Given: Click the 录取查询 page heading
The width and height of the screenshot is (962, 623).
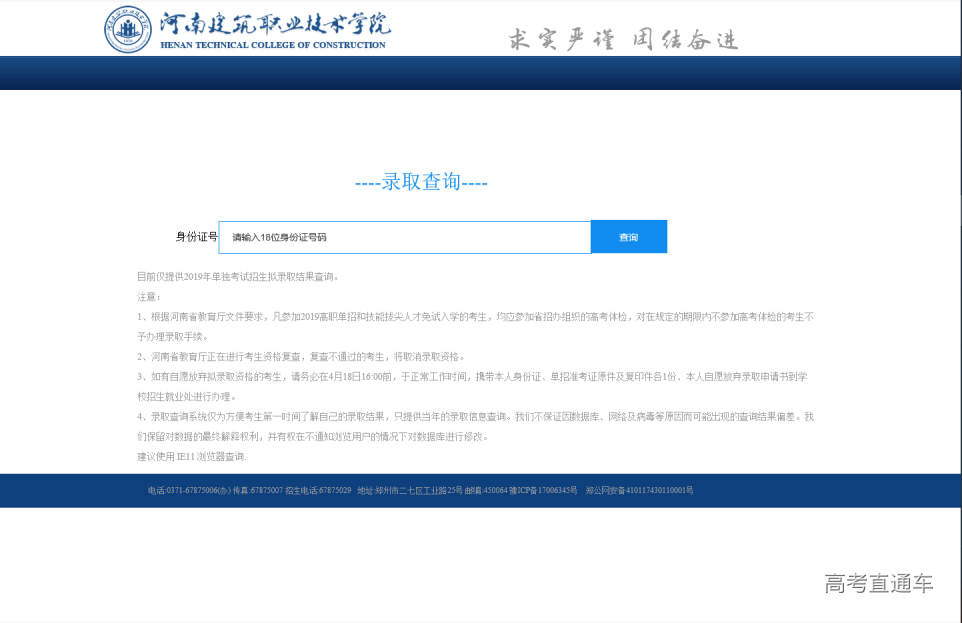Looking at the screenshot, I should pyautogui.click(x=421, y=182).
